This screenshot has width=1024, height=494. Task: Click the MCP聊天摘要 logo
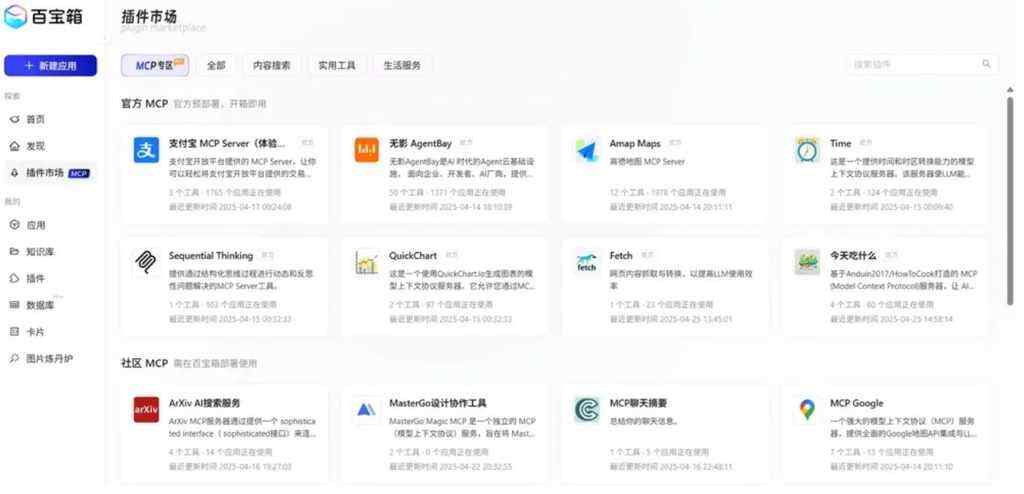pyautogui.click(x=587, y=410)
